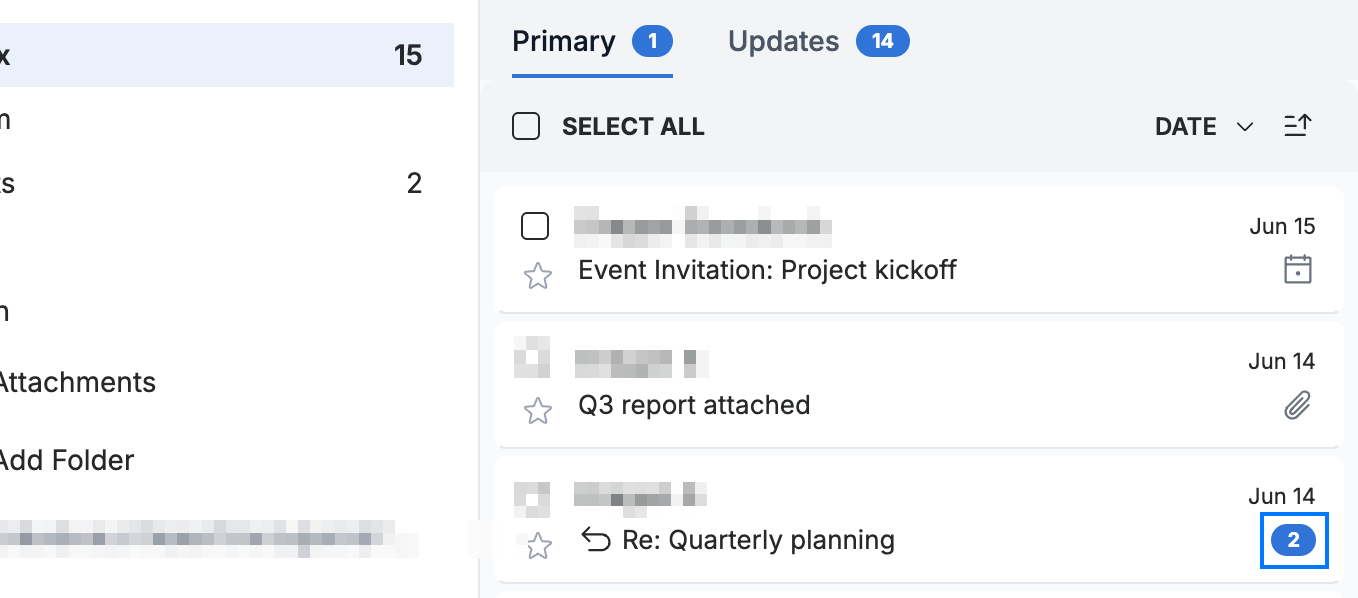Click the calendar icon on Project kickoff email
Viewport: 1358px width, 598px height.
click(x=1297, y=269)
